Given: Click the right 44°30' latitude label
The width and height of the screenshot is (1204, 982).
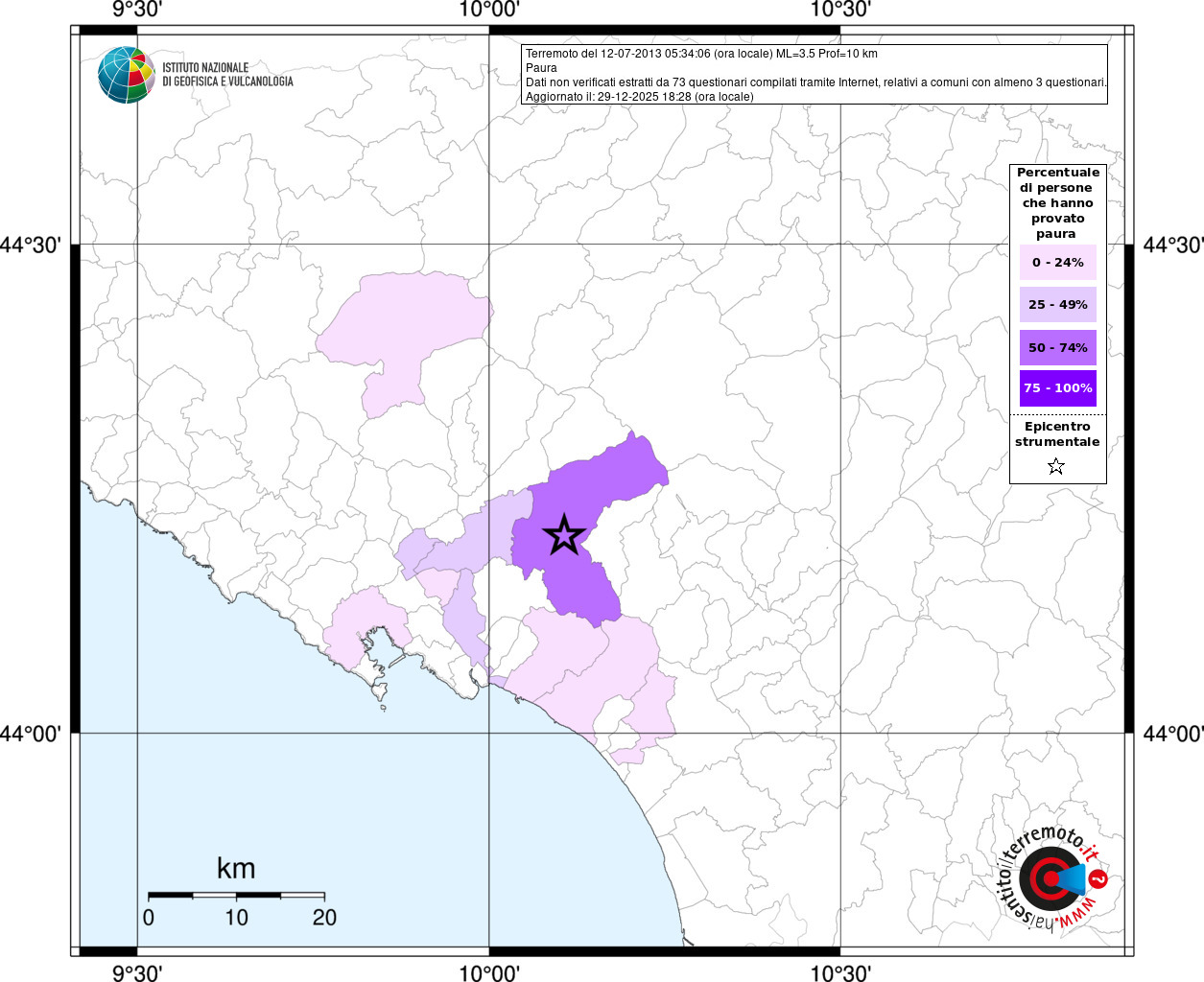Looking at the screenshot, I should pos(1172,245).
